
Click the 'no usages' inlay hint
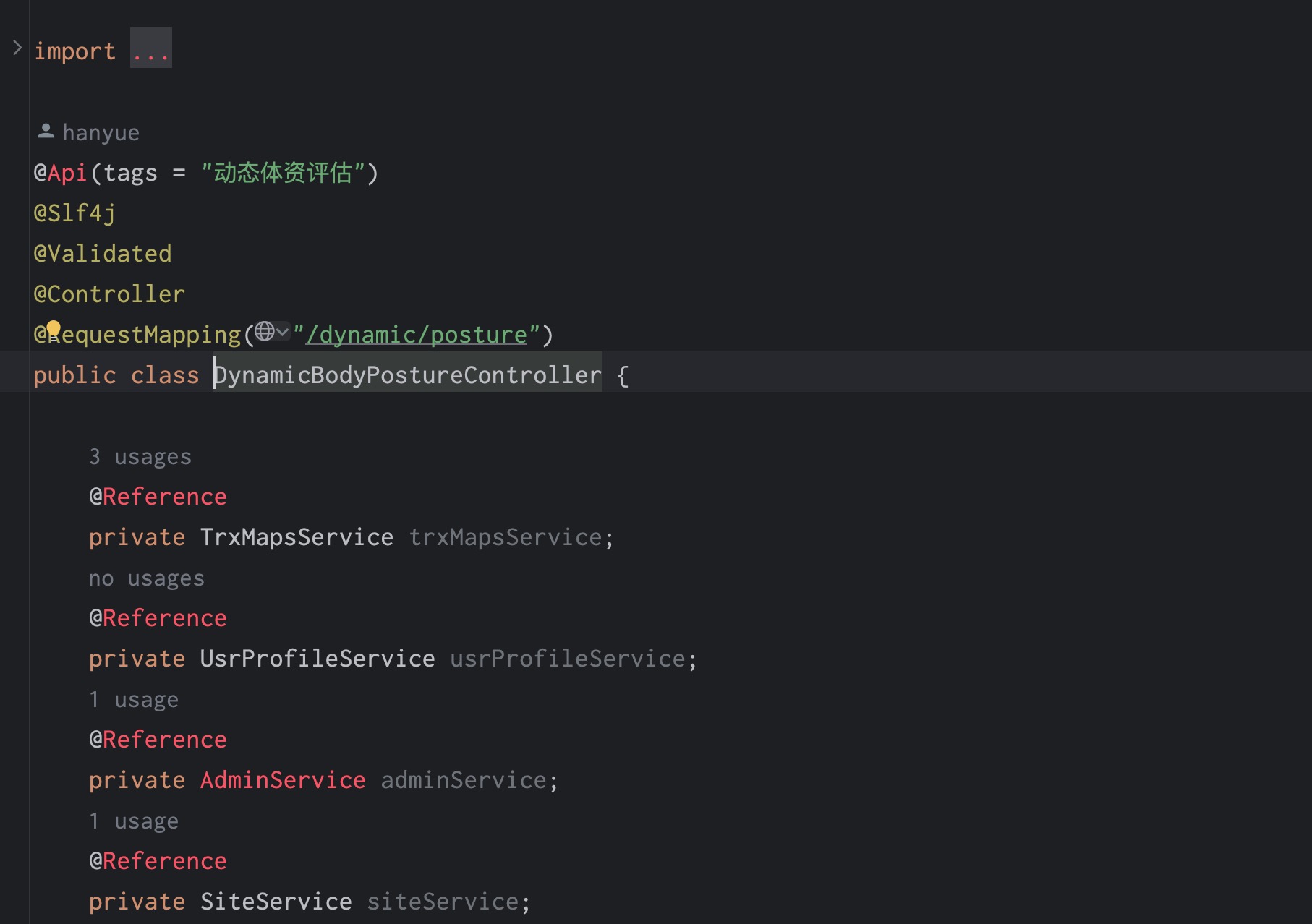pyautogui.click(x=147, y=578)
